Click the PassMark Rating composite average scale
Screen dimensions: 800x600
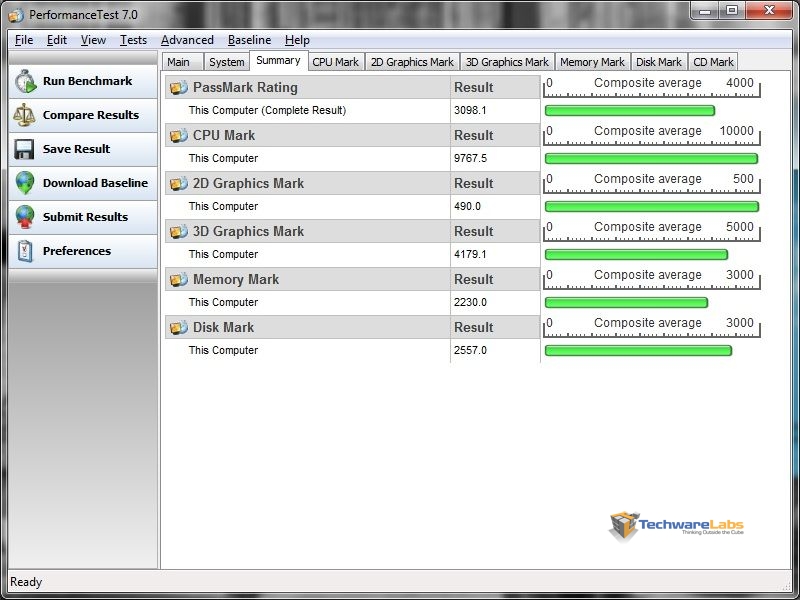(x=652, y=87)
